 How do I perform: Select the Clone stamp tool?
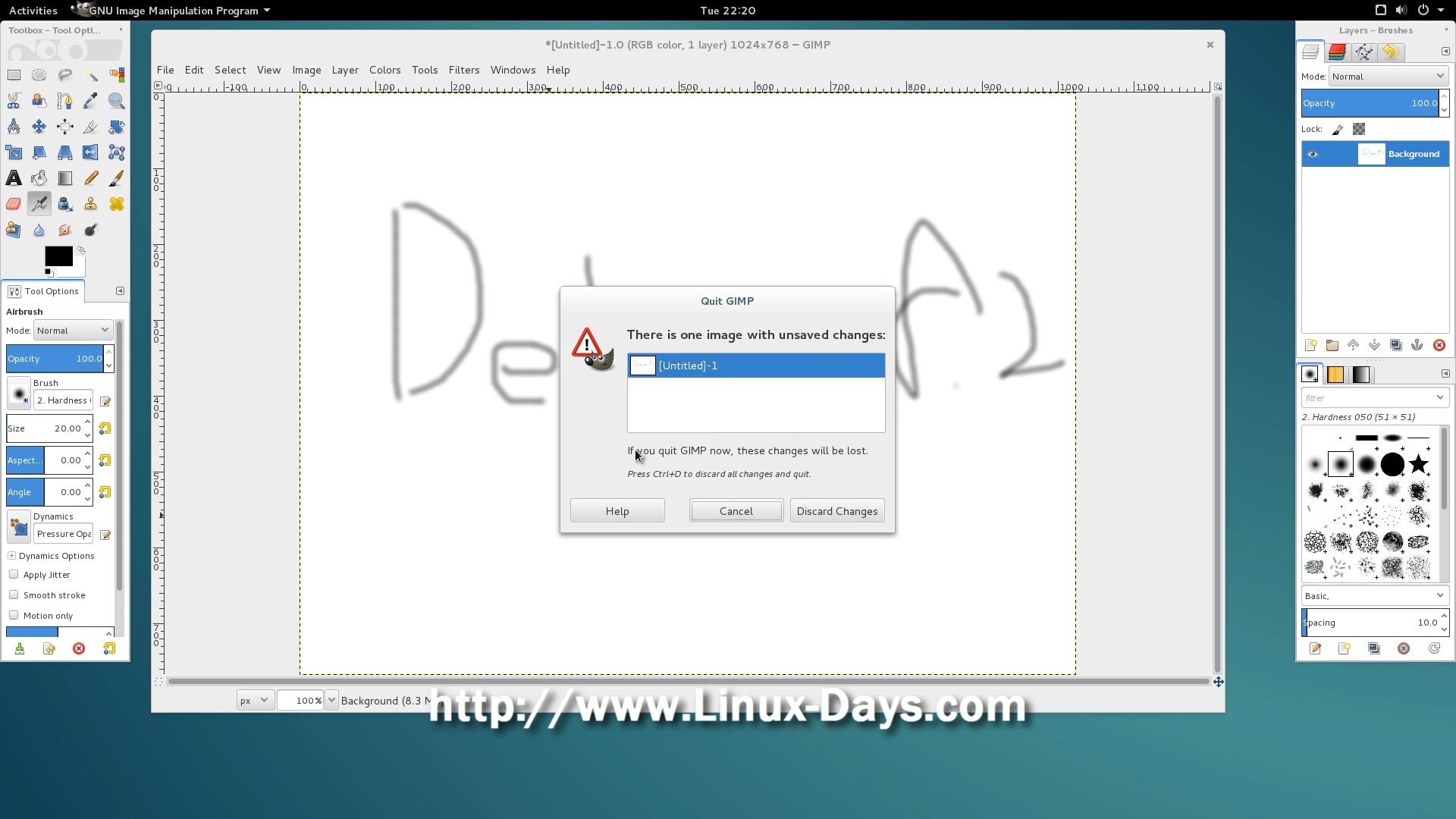[91, 204]
